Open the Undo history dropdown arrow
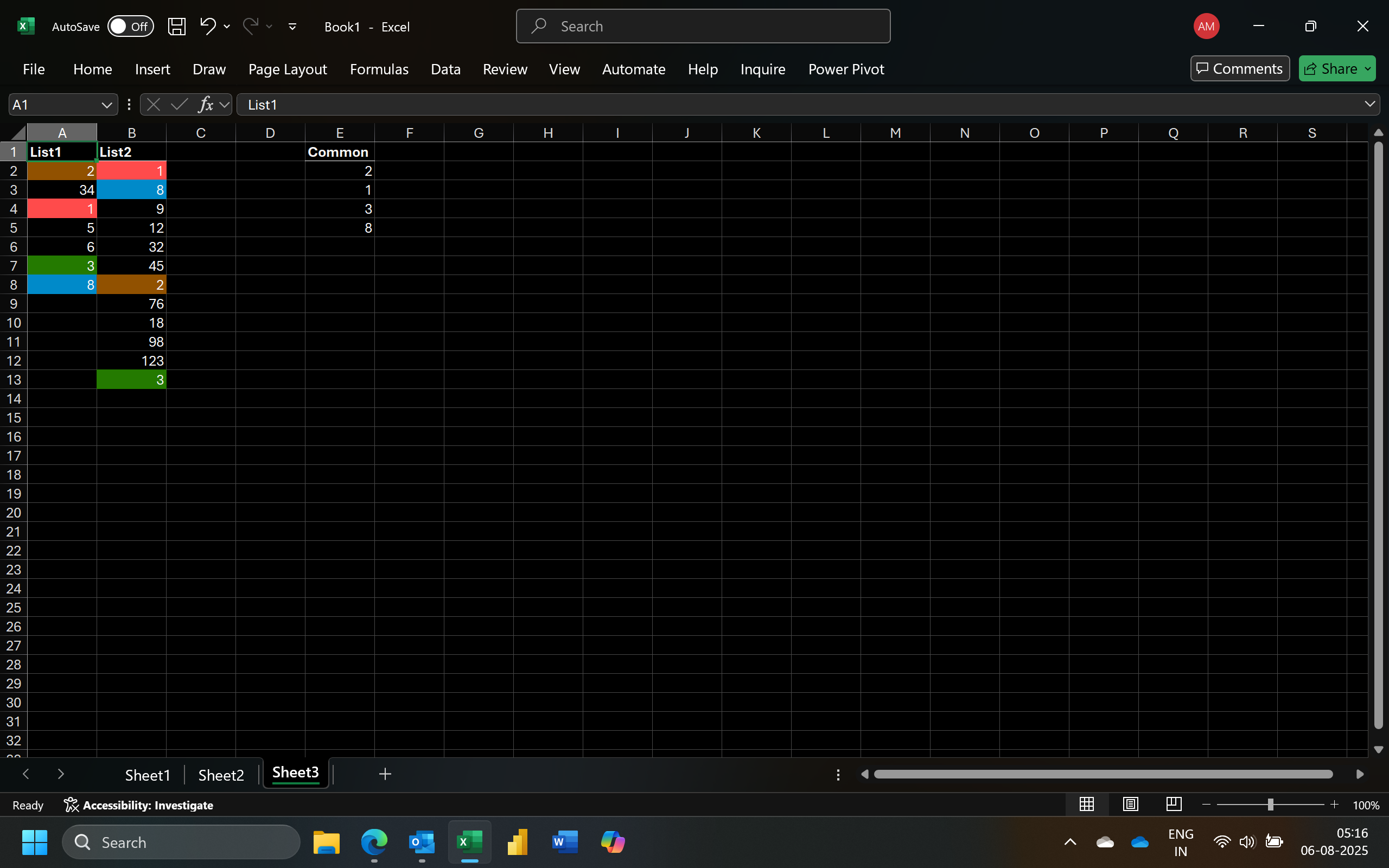The image size is (1389, 868). tap(227, 27)
